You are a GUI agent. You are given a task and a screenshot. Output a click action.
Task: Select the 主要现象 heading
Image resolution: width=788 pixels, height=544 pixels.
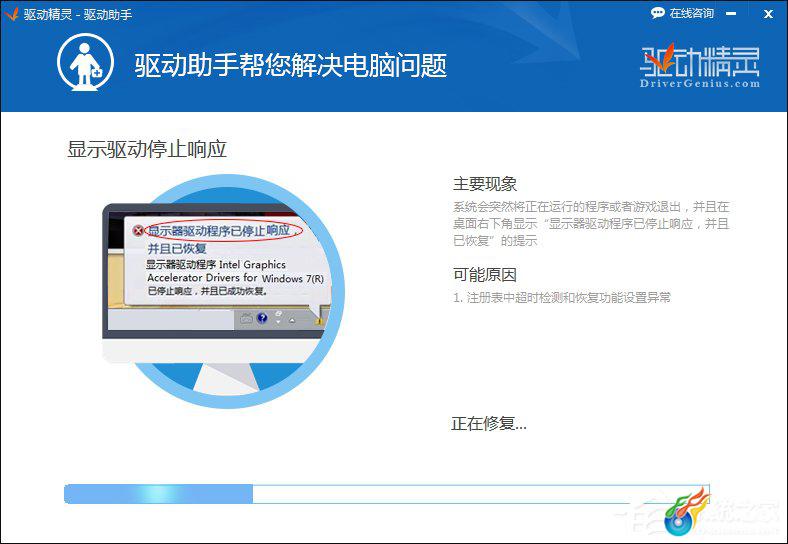[485, 184]
